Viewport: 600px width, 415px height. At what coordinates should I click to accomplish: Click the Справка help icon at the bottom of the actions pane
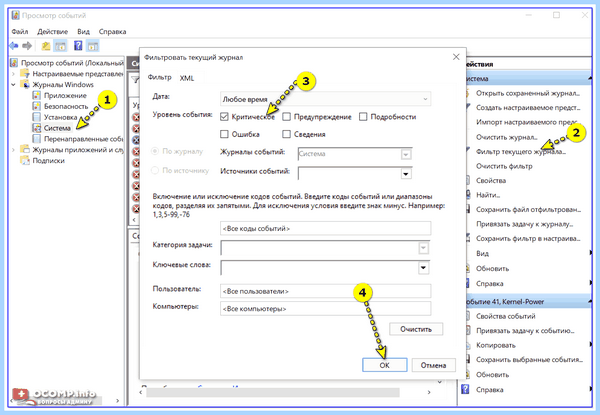(x=465, y=389)
